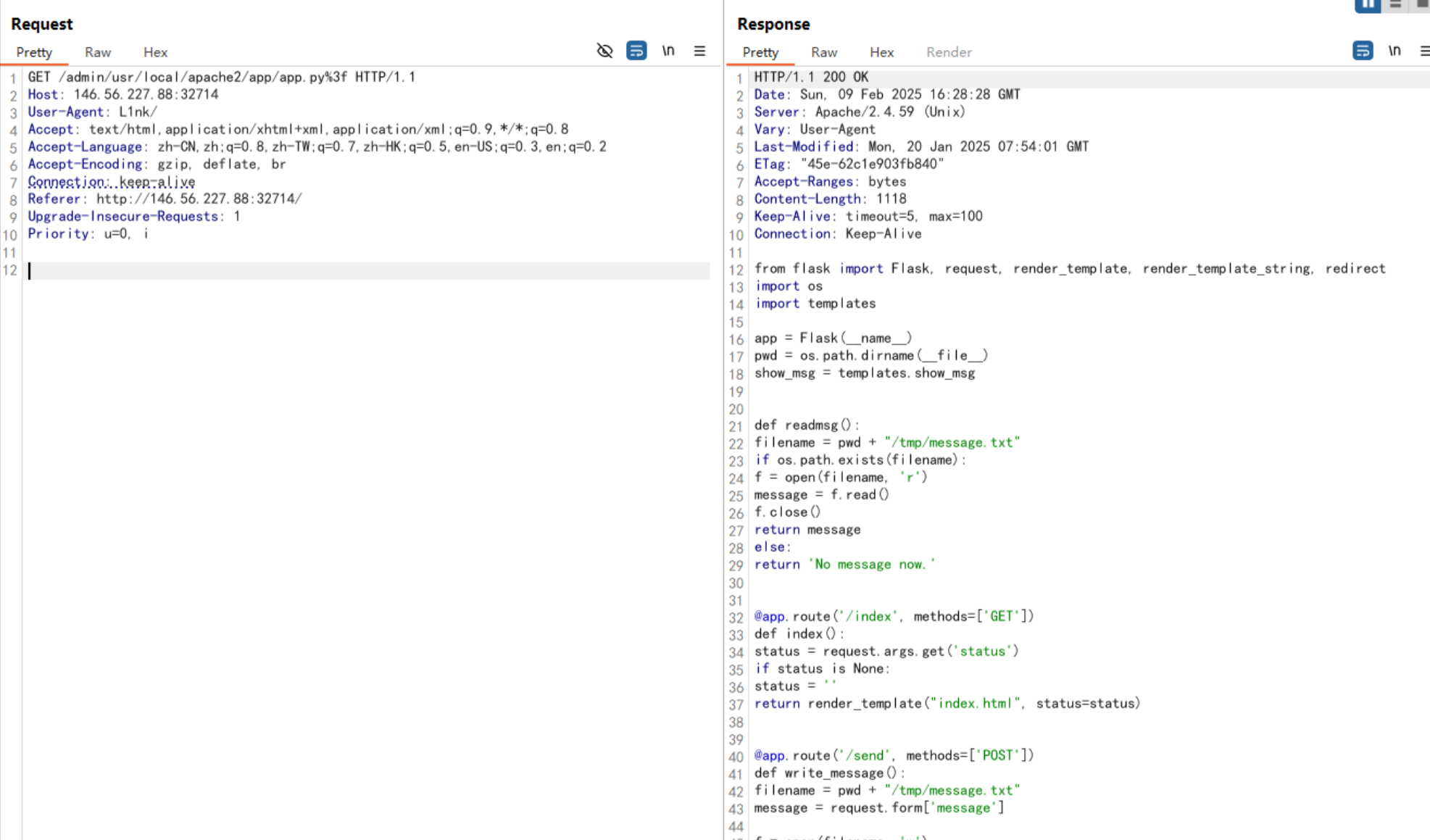The width and height of the screenshot is (1430, 840).
Task: Select side-by-side split layout icon
Action: [1367, 4]
